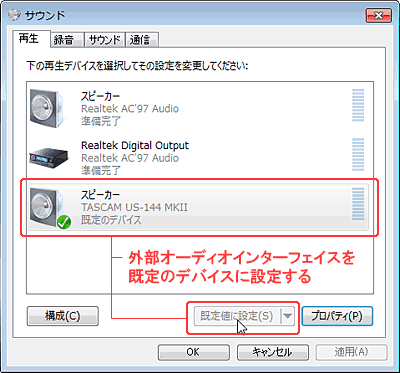Open the 通信 tab
The height and width of the screenshot is (373, 400).
[x=142, y=40]
